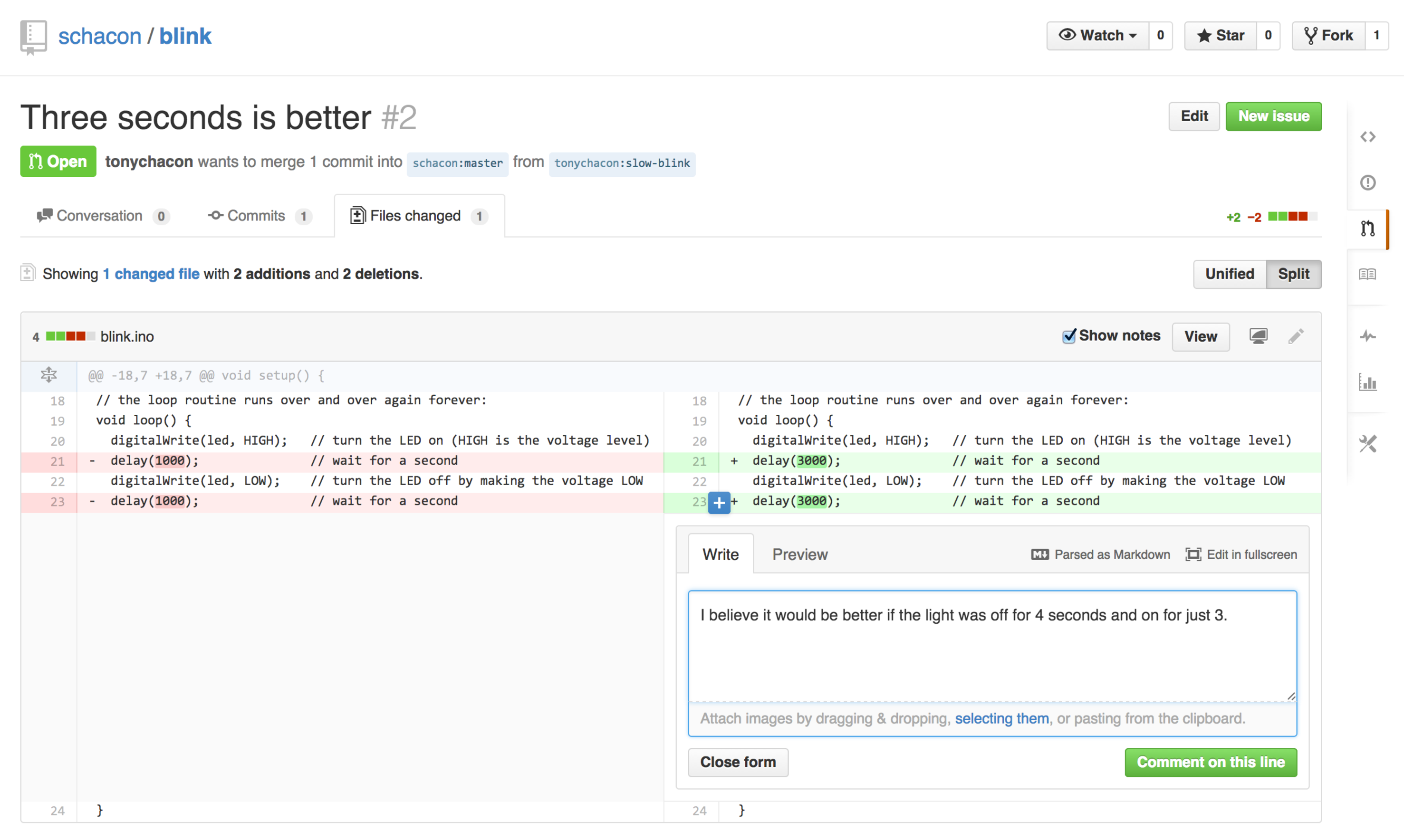Open the Pulse activity sidebar icon
This screenshot has height=840, width=1404.
[1368, 337]
